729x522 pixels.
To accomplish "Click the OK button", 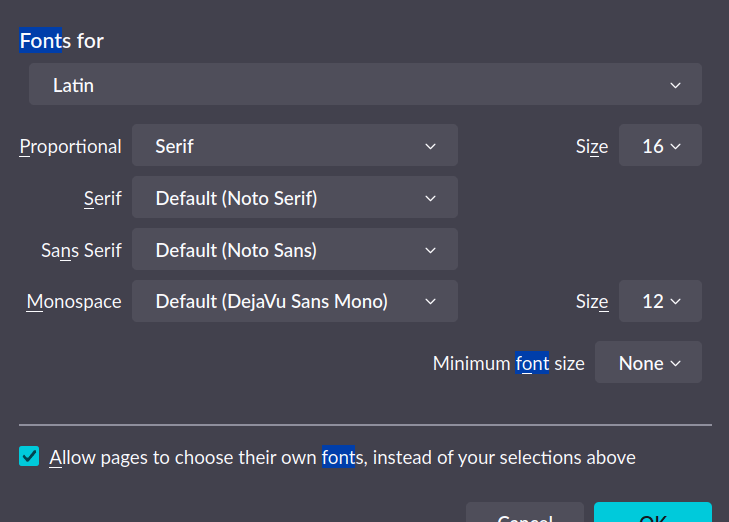I will pyautogui.click(x=652, y=514).
